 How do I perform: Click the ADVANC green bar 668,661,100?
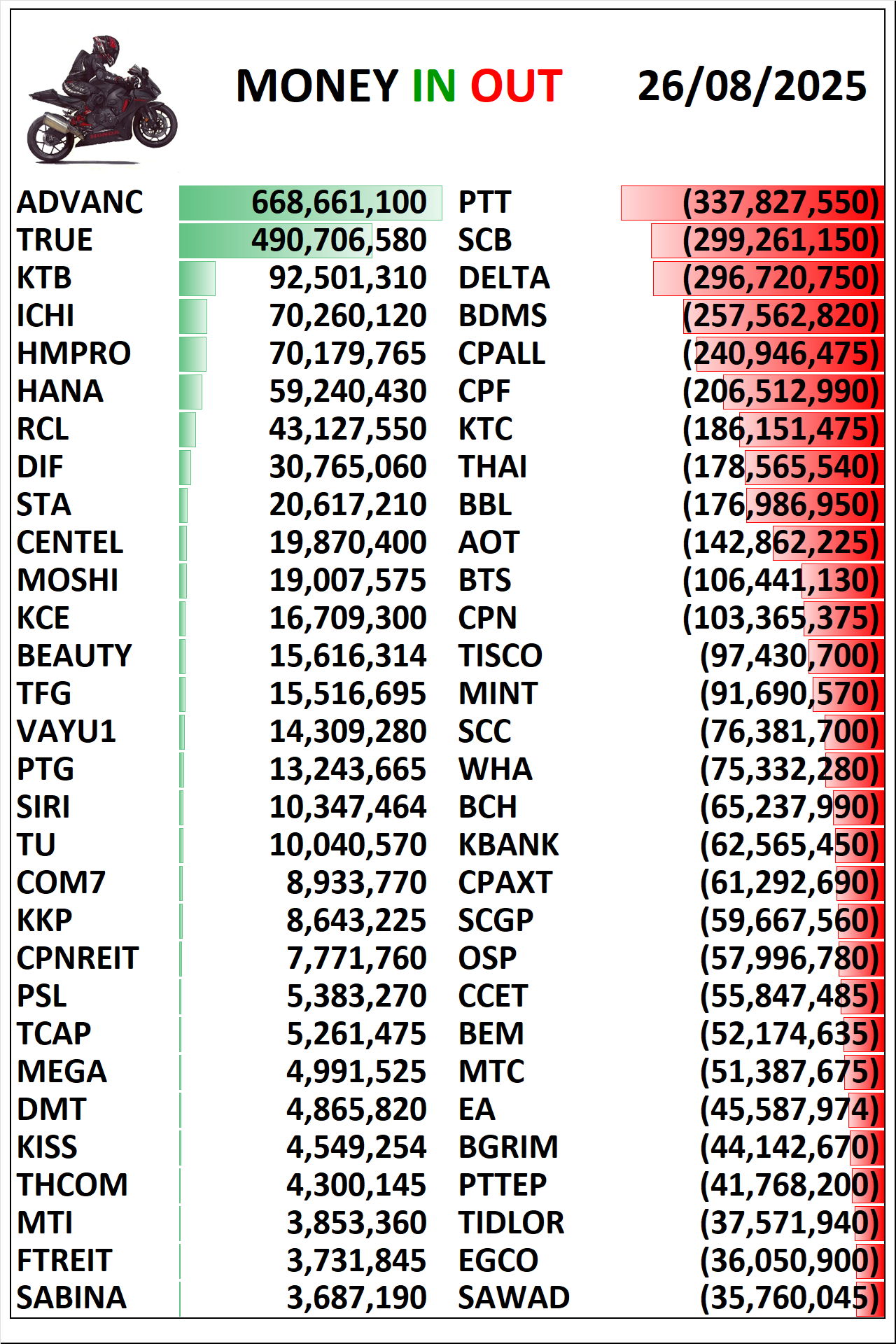311,203
